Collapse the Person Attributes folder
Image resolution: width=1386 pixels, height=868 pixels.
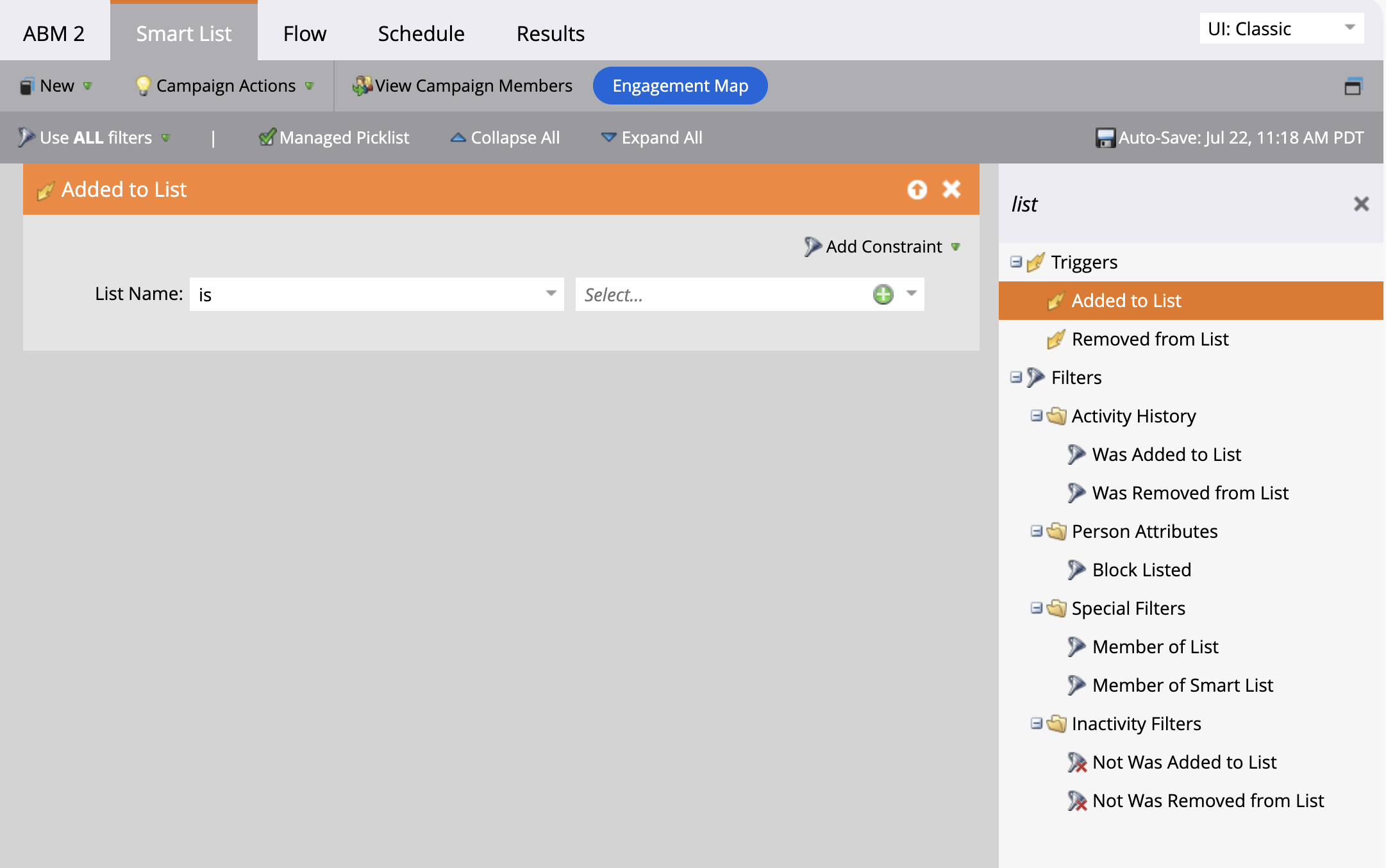pos(1037,531)
